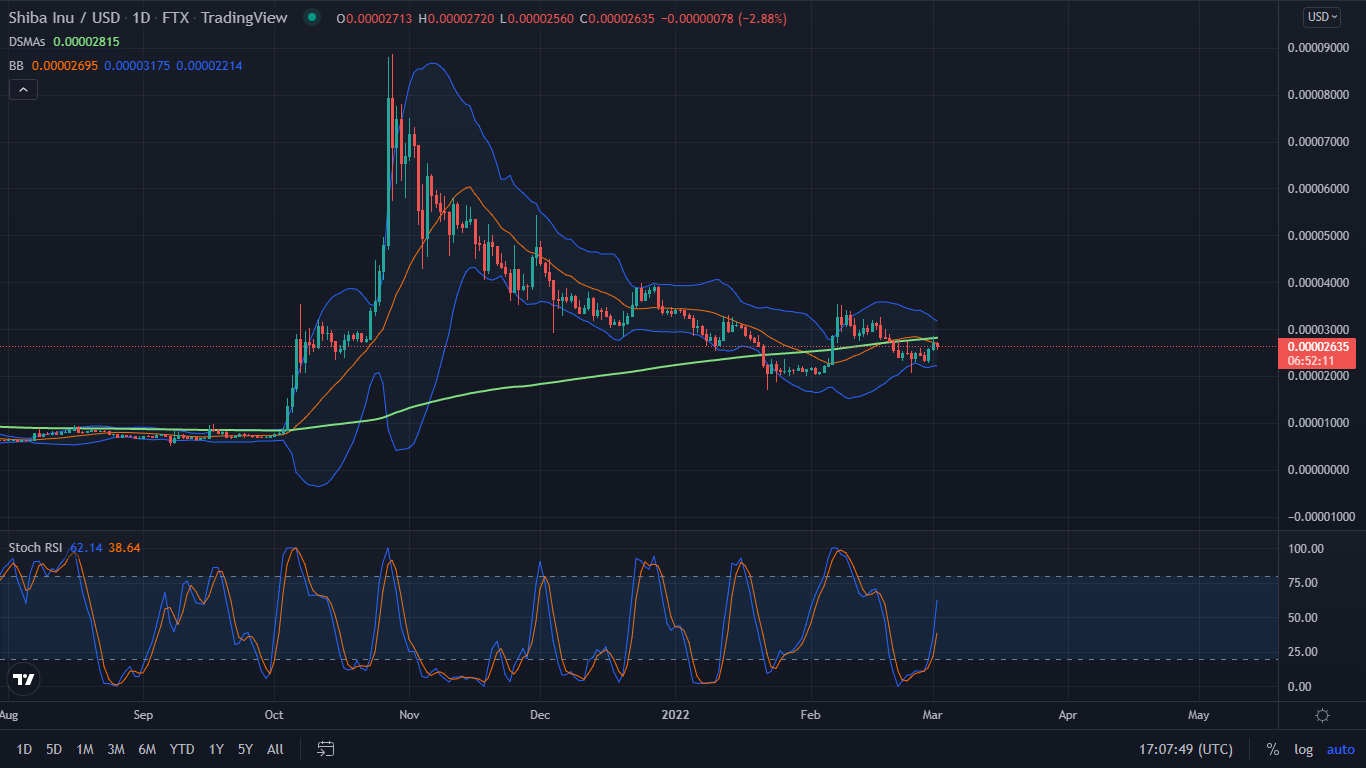Click the 2022 label on time axis
Screen dimensions: 1366x768
click(x=675, y=715)
